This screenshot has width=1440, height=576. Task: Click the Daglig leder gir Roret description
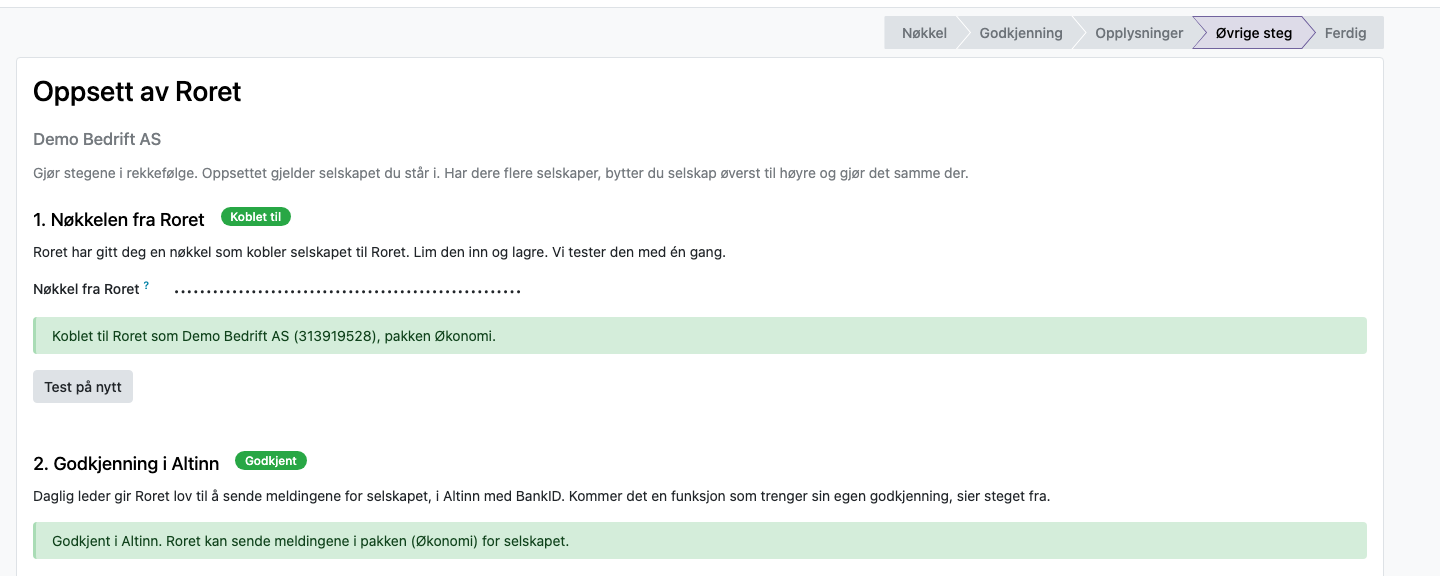click(541, 496)
